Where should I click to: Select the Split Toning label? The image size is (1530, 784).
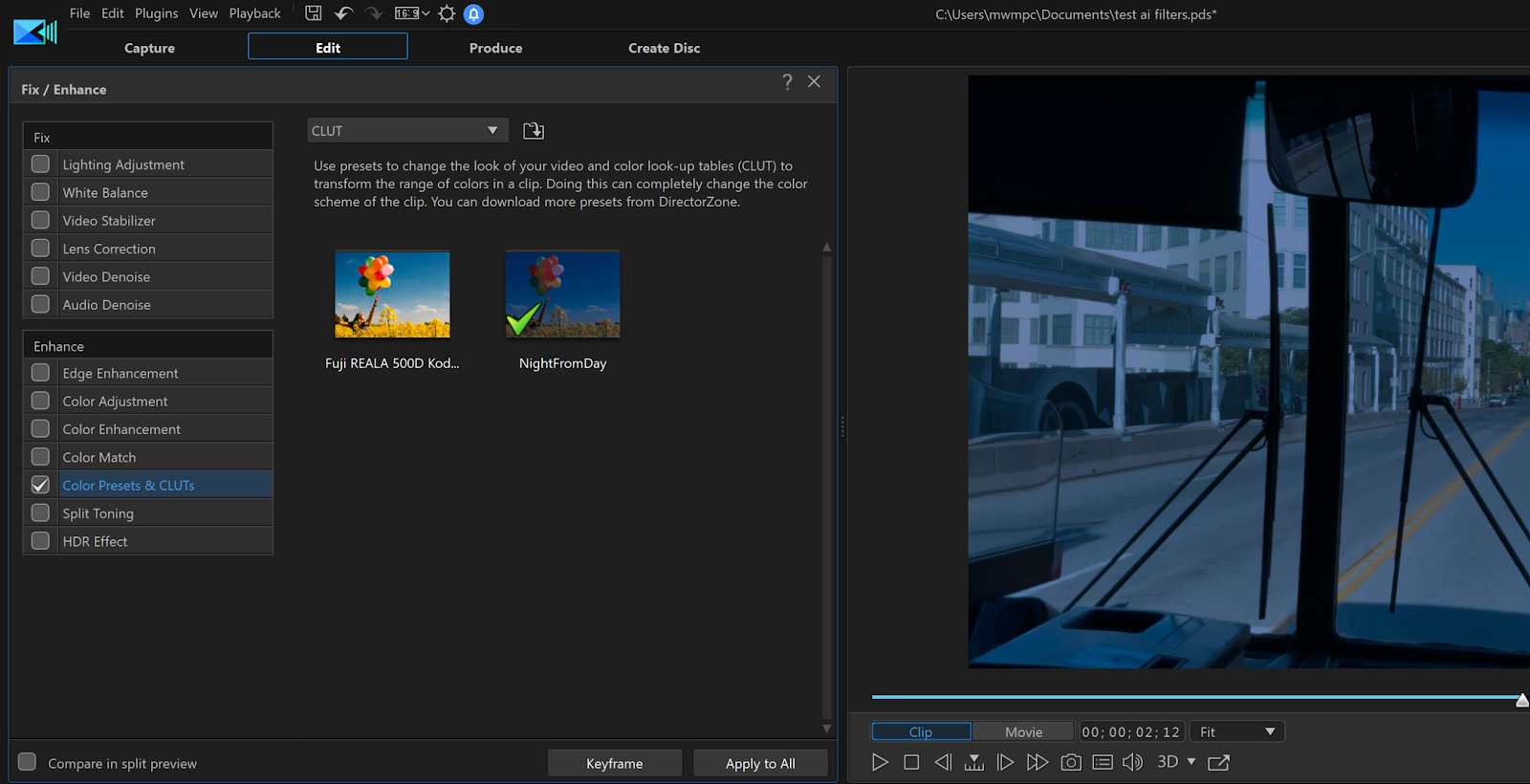(98, 513)
